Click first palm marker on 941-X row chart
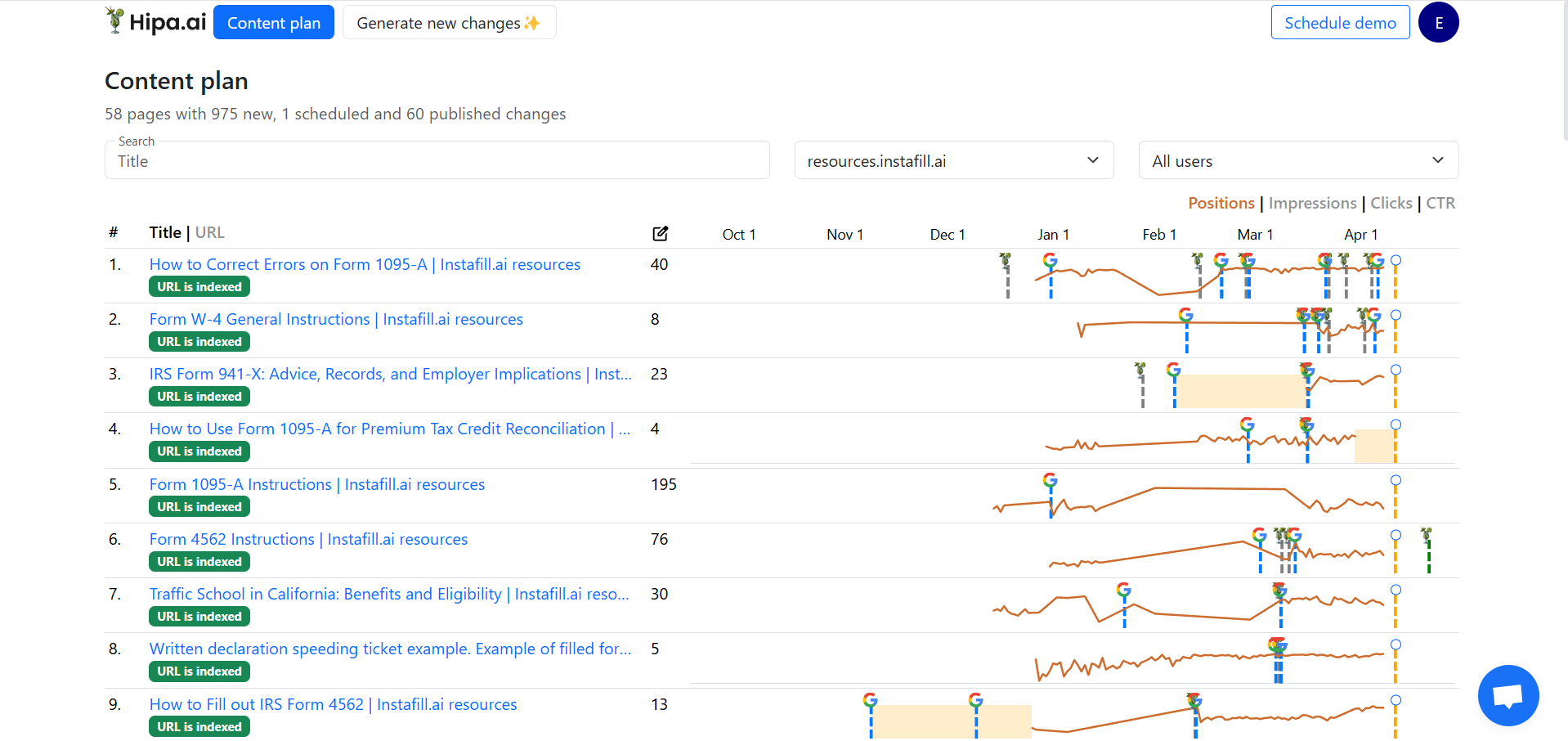 (x=1140, y=371)
